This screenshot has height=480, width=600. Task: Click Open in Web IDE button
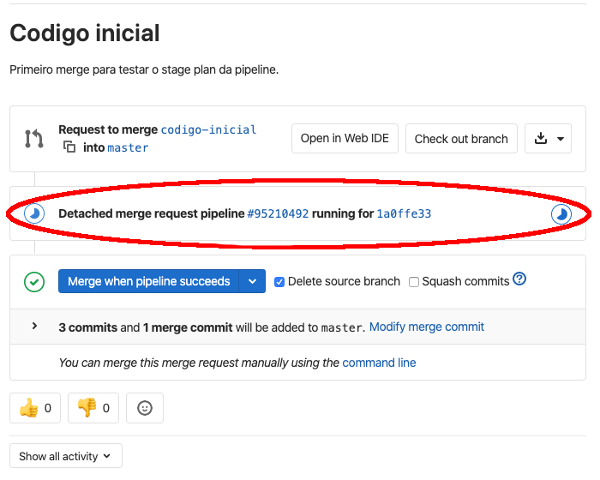(345, 138)
